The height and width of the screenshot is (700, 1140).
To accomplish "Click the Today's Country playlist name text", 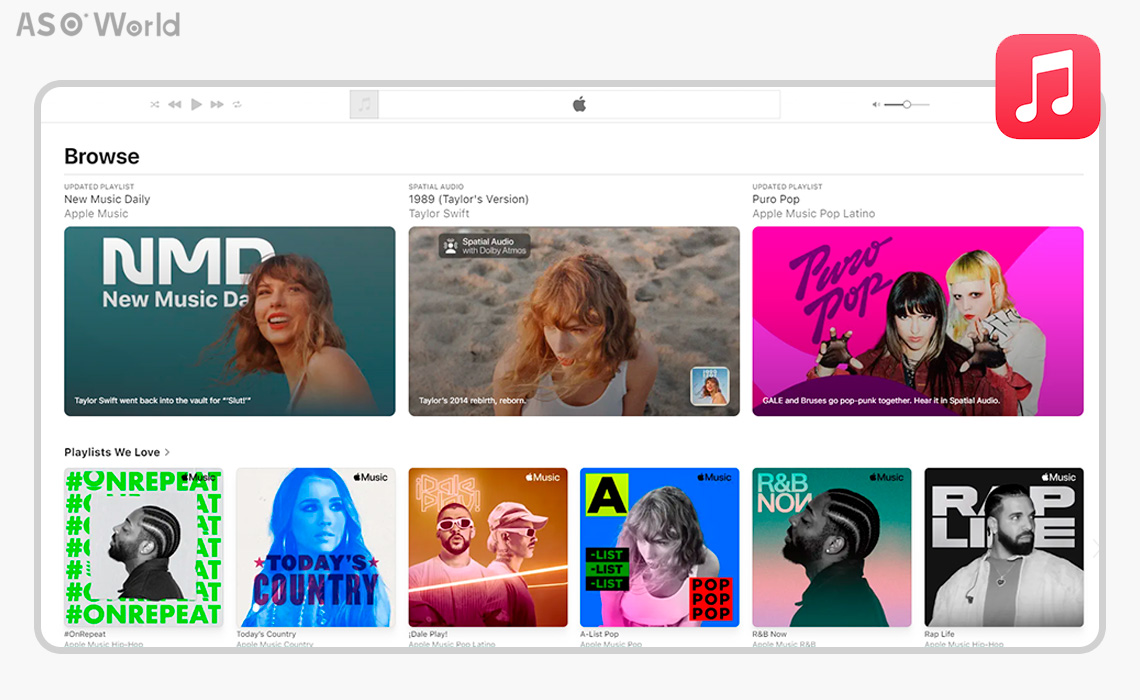I will (266, 634).
